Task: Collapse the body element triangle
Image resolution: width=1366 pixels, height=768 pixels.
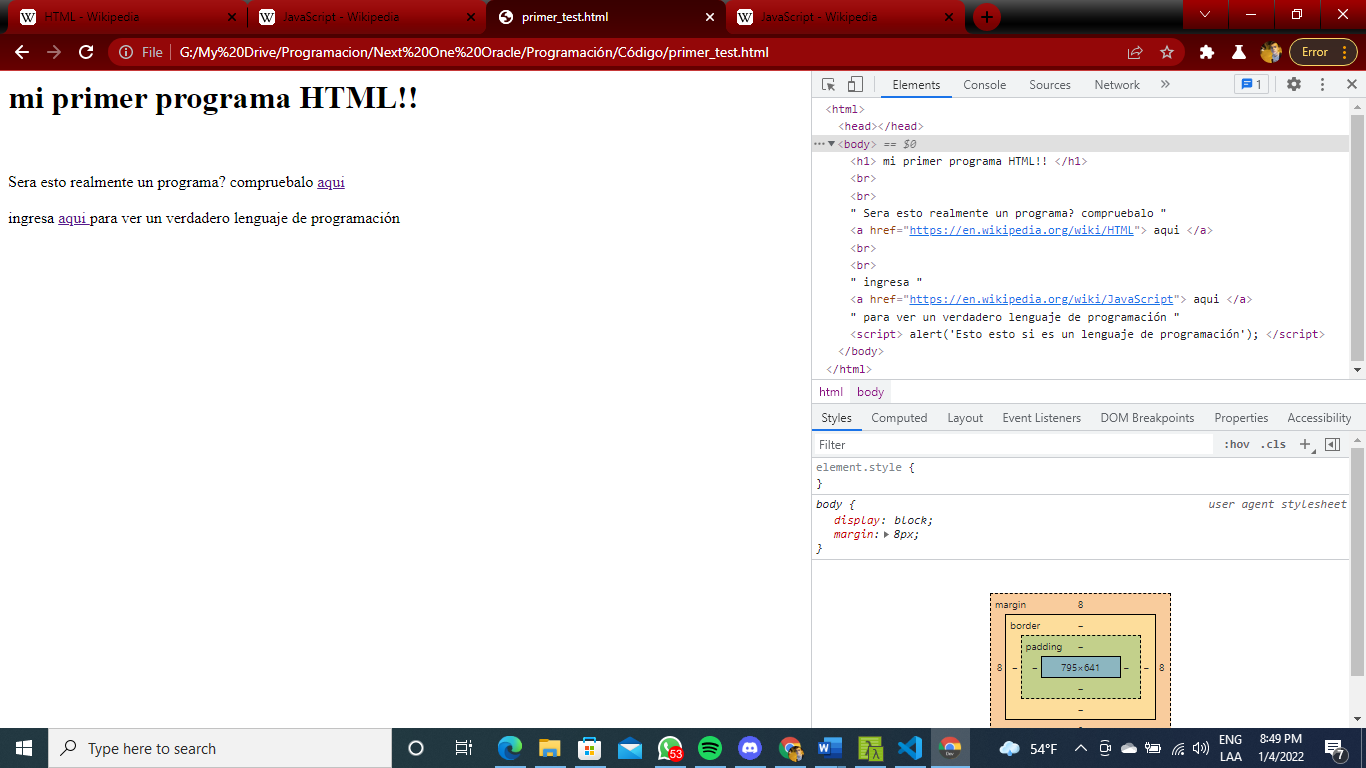Action: click(831, 144)
